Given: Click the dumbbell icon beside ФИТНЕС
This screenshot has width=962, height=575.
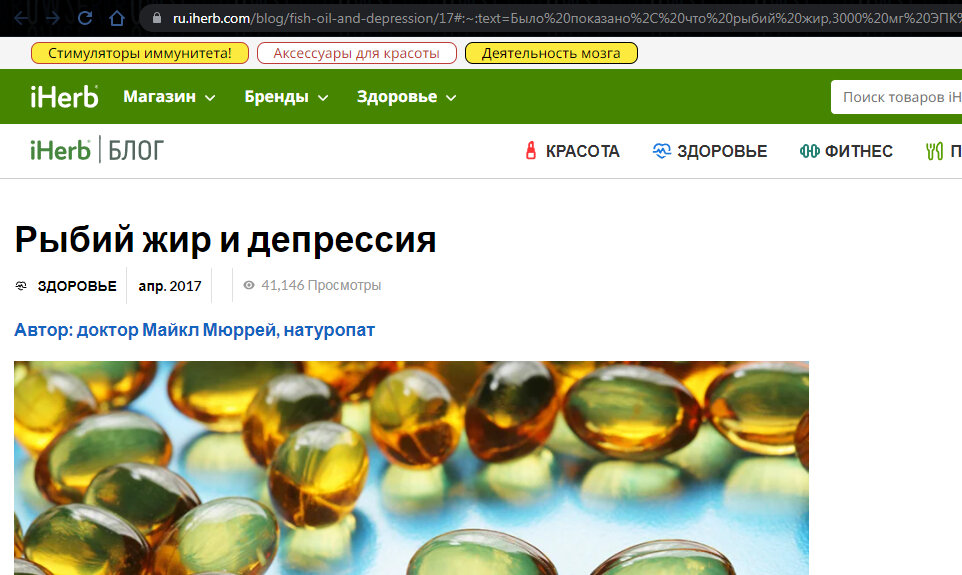Looking at the screenshot, I should click(810, 151).
